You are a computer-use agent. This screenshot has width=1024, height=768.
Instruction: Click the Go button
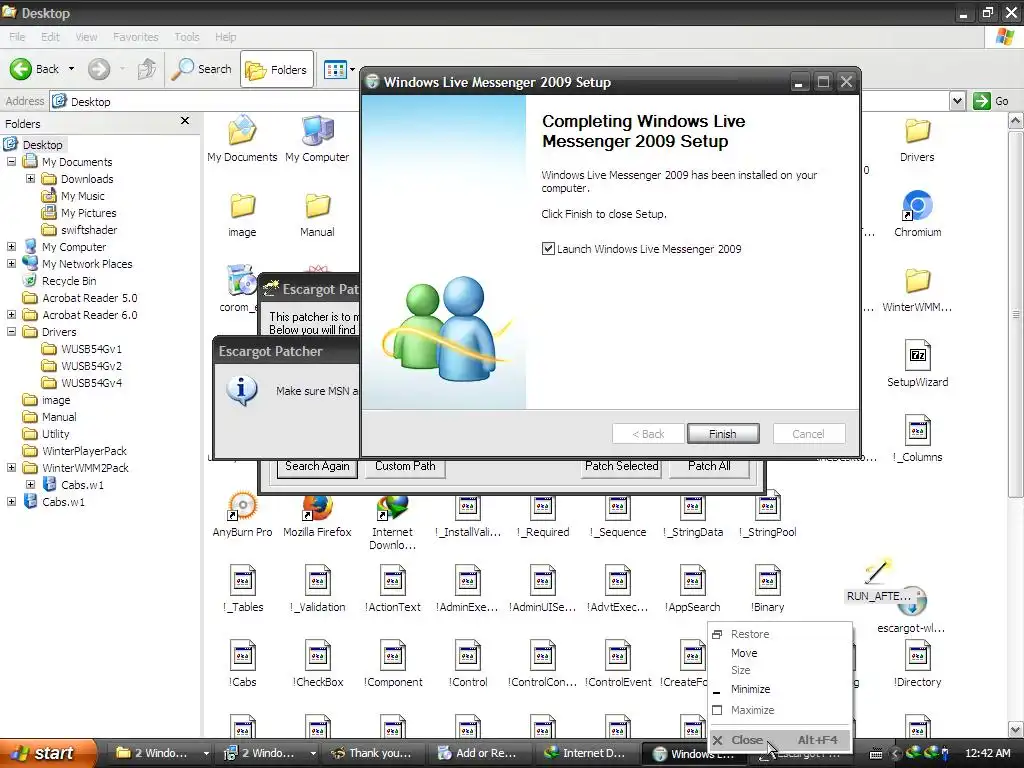point(991,101)
